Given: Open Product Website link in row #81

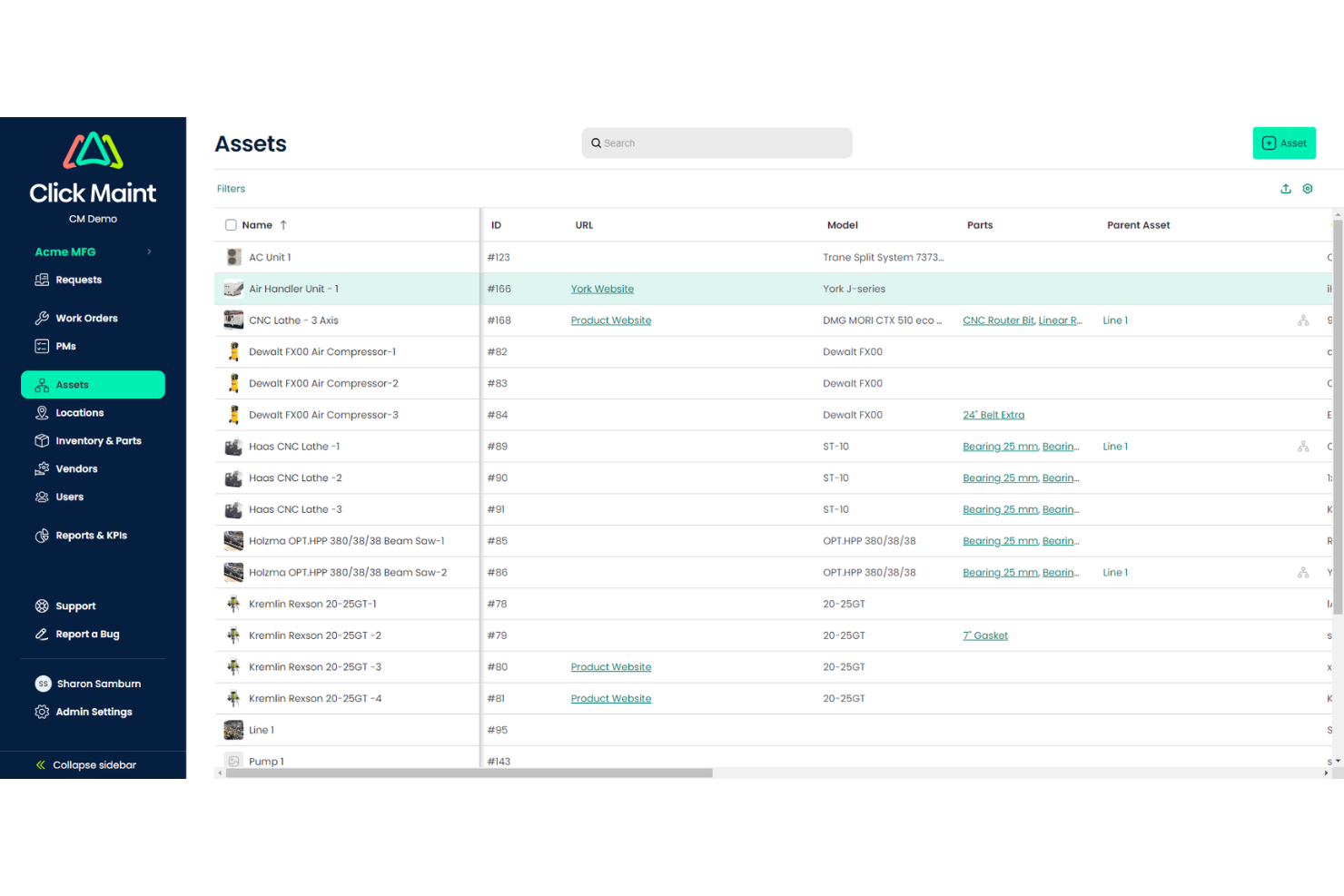Looking at the screenshot, I should coord(611,699).
